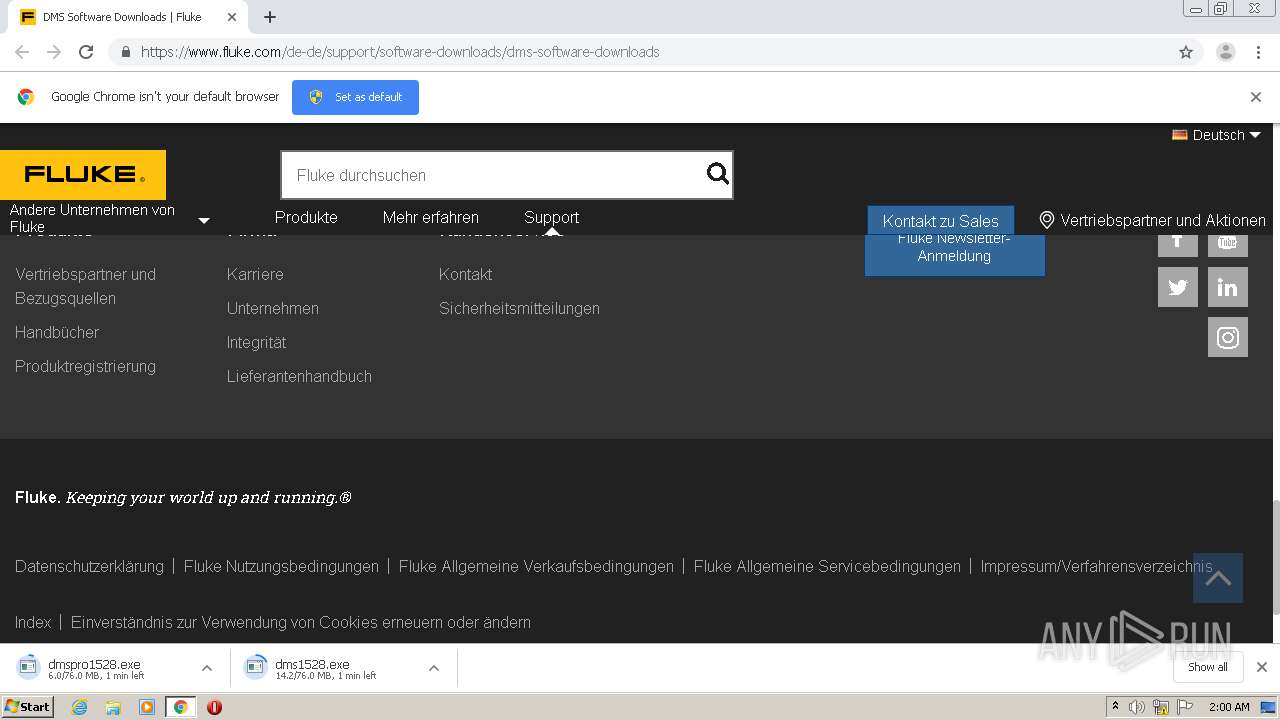
Task: Click Show all downloads button
Action: tap(1208, 667)
